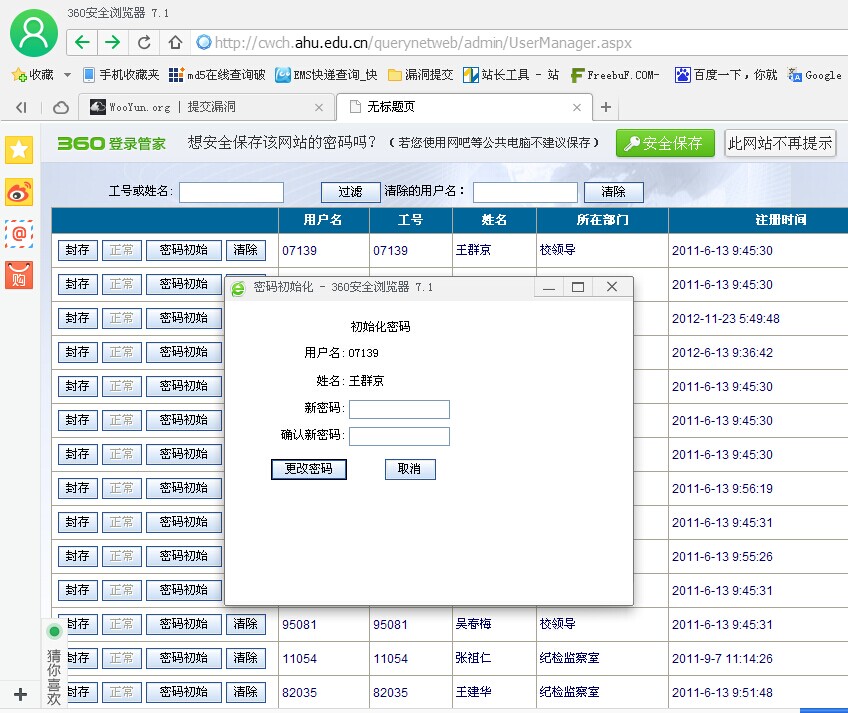Image resolution: width=848 pixels, height=713 pixels.
Task: Open the EMS快递查询 bookmark
Action: 326,75
